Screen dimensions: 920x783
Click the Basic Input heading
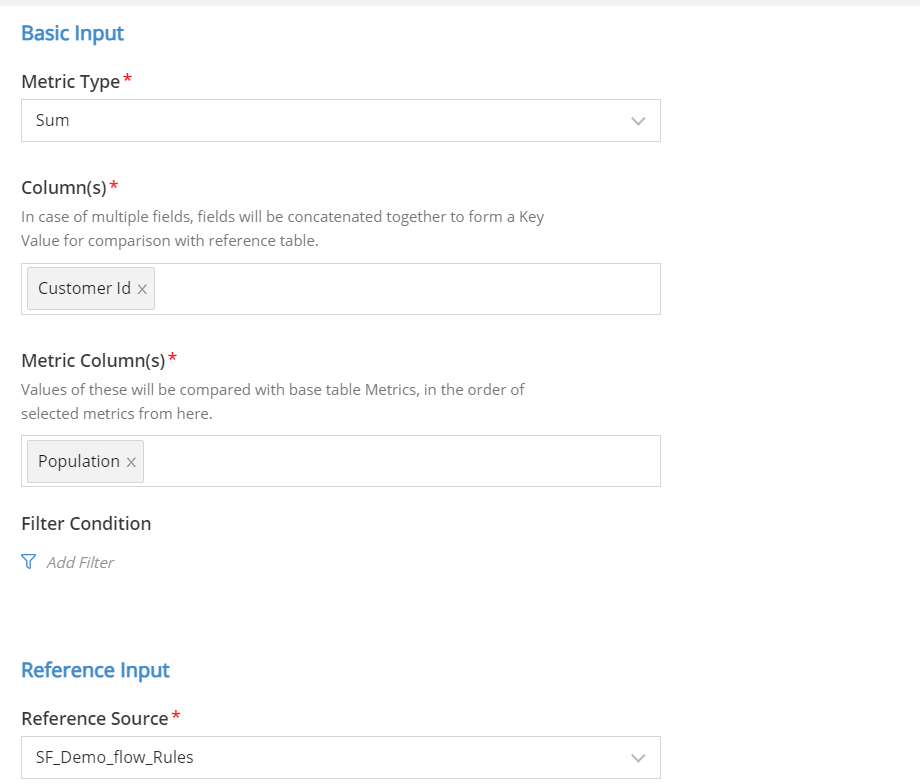click(x=72, y=33)
